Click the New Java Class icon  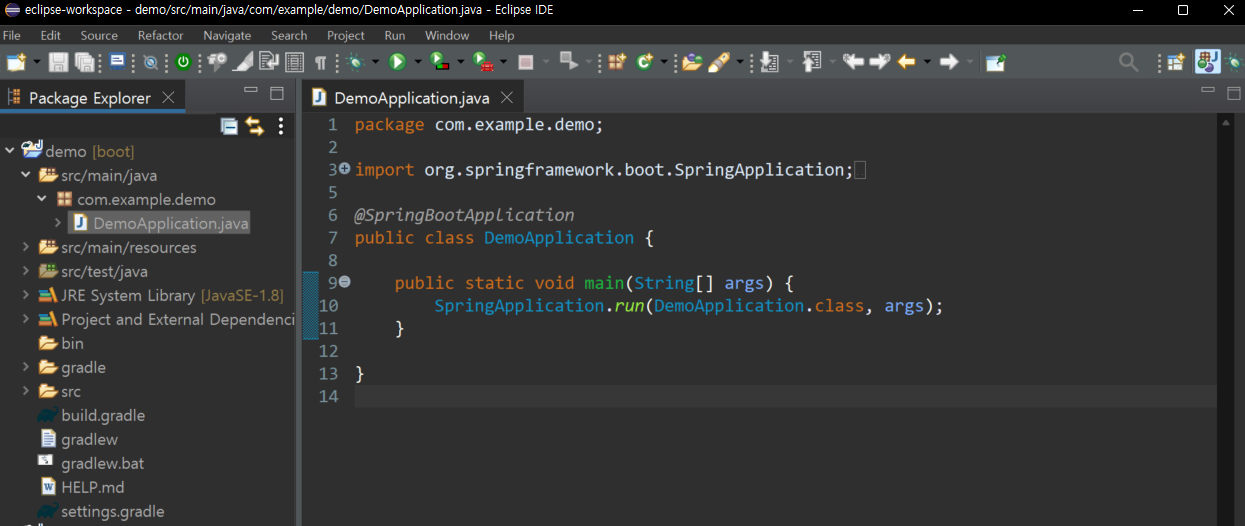coord(645,62)
